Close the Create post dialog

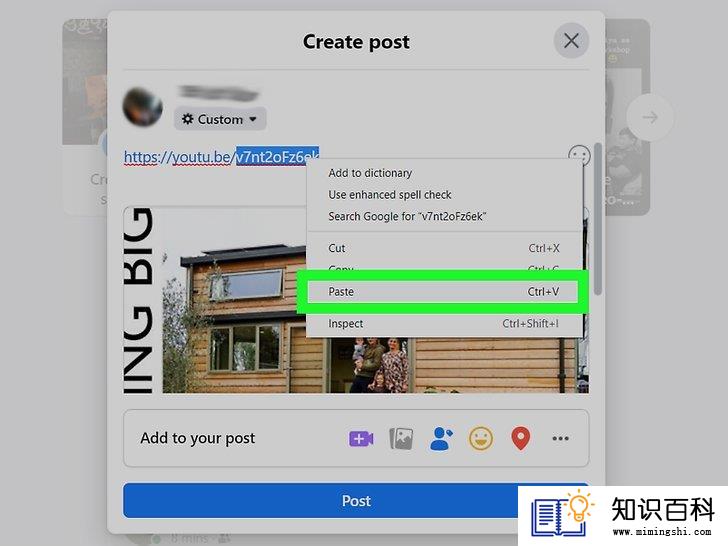(x=571, y=41)
